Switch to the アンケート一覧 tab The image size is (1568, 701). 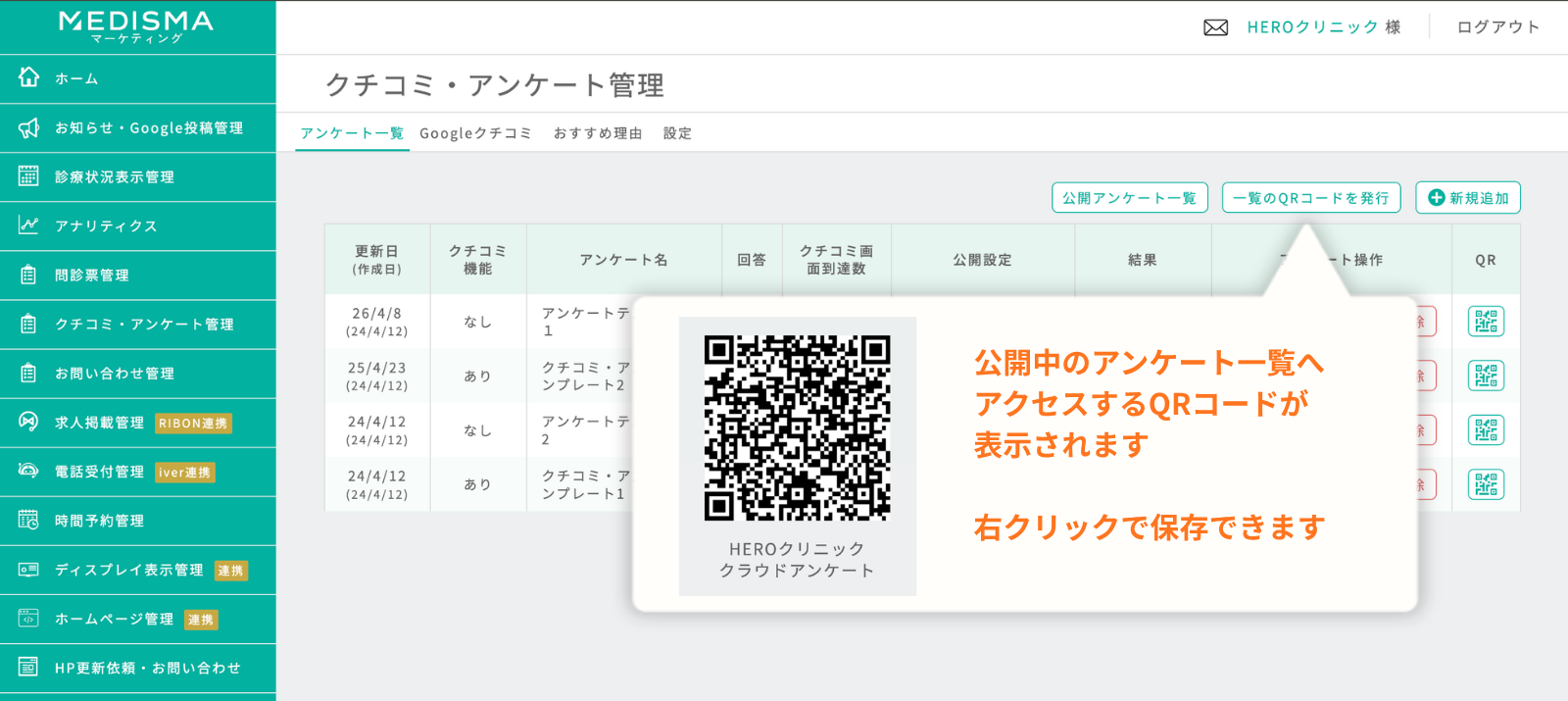click(x=352, y=133)
